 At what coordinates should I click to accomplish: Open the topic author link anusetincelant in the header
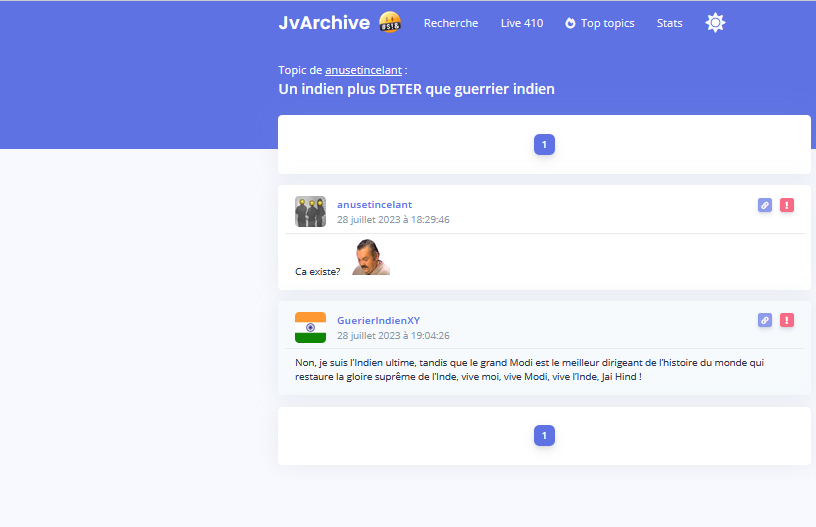363,70
